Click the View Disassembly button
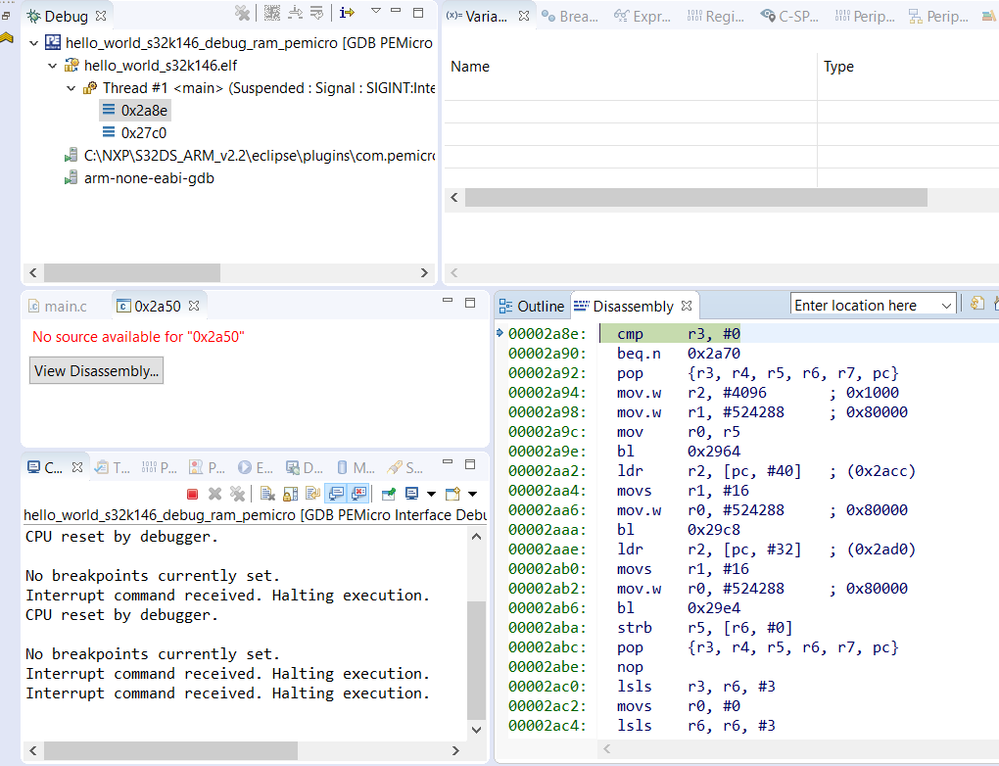Image resolution: width=999 pixels, height=766 pixels. pos(96,371)
